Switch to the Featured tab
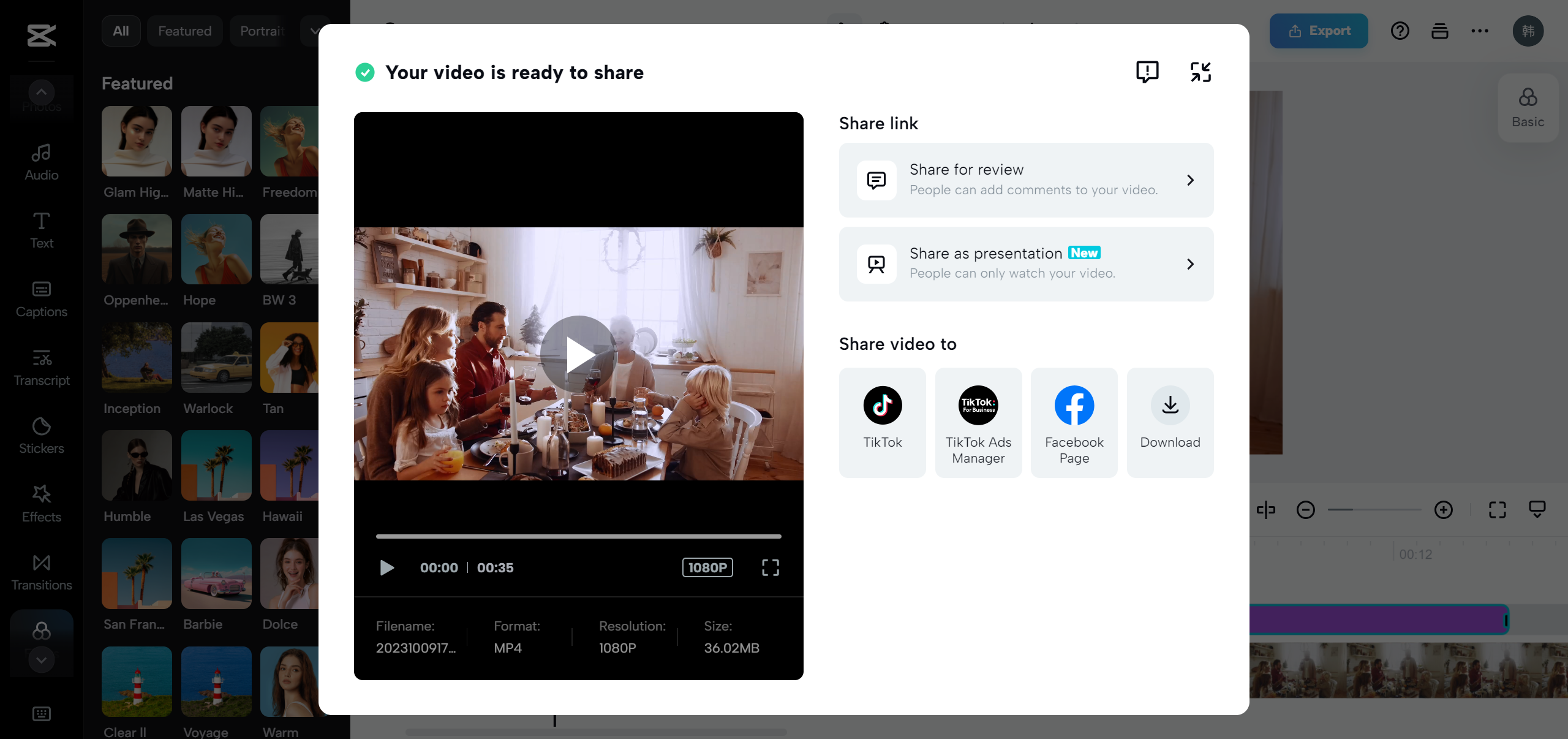 pos(184,31)
